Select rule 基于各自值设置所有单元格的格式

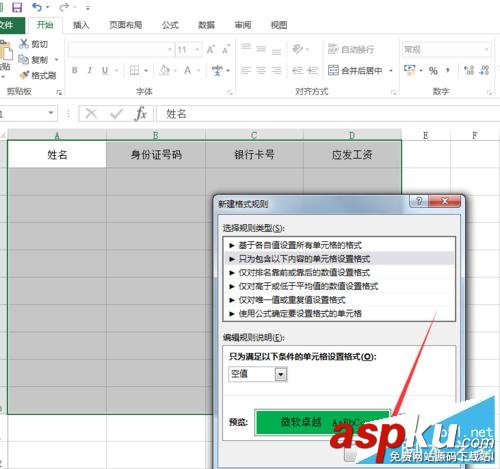pyautogui.click(x=339, y=245)
